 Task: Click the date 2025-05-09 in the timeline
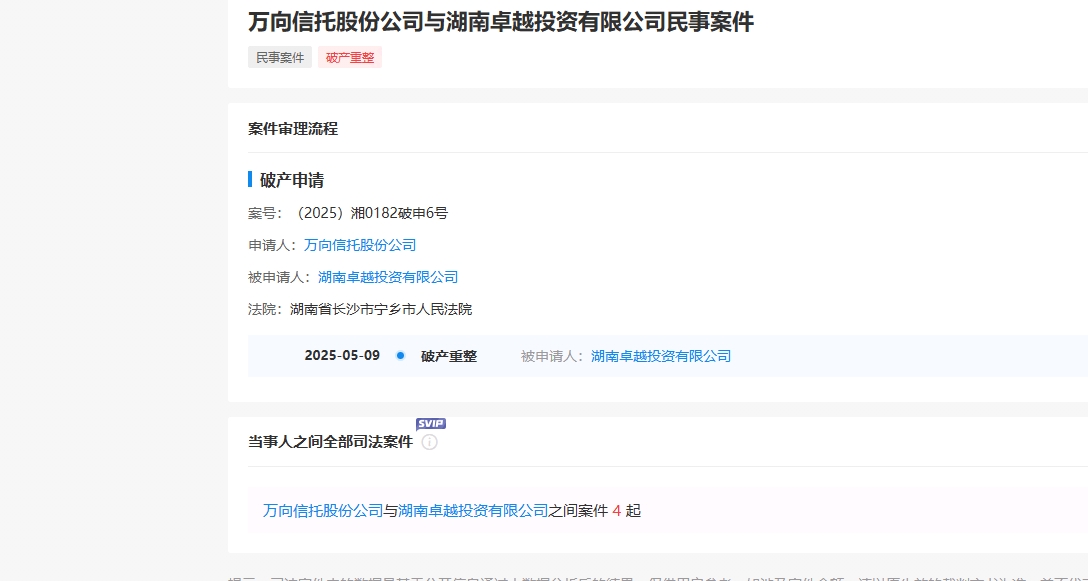tap(342, 356)
